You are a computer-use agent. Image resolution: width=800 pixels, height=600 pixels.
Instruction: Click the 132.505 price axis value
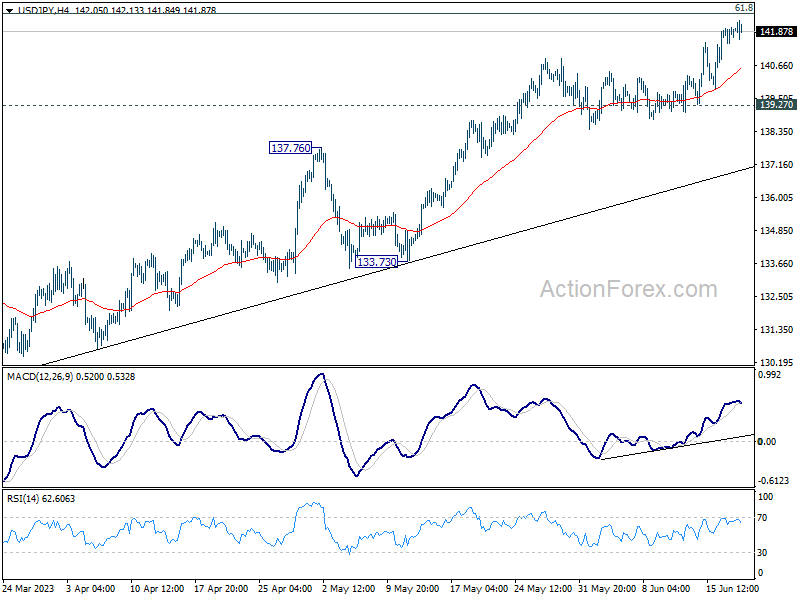777,296
